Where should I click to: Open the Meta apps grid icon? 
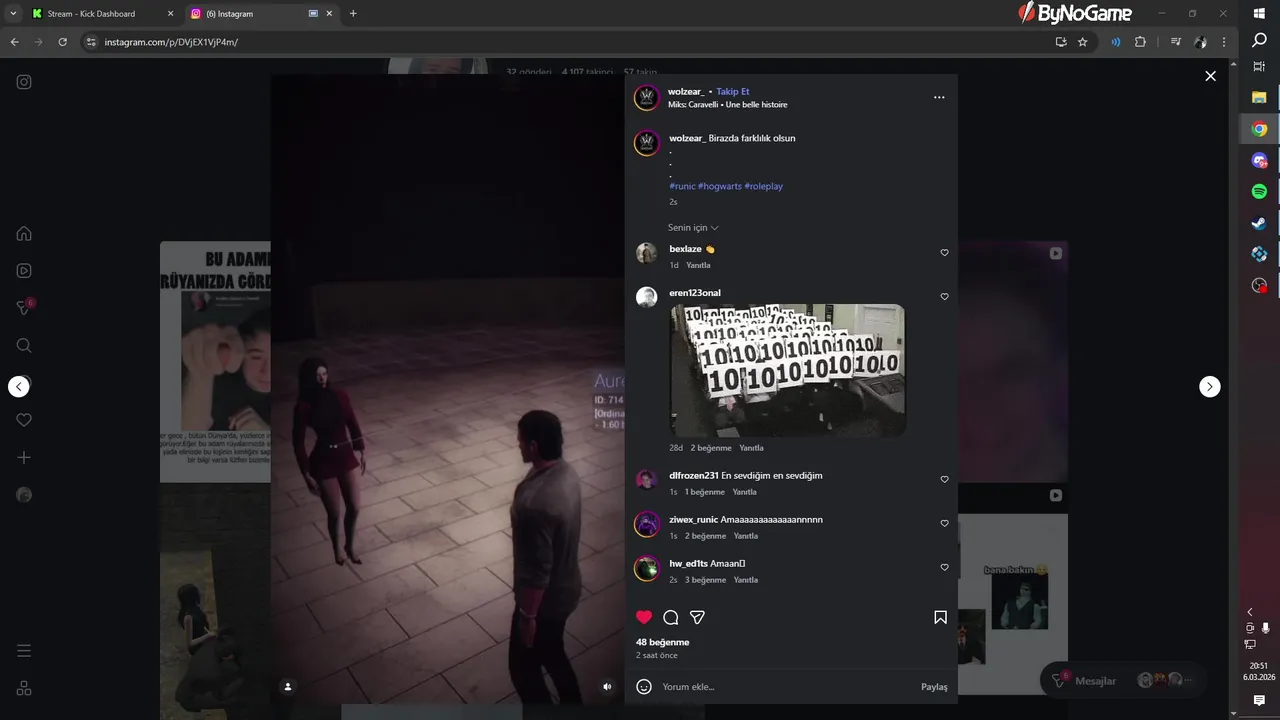pos(24,688)
